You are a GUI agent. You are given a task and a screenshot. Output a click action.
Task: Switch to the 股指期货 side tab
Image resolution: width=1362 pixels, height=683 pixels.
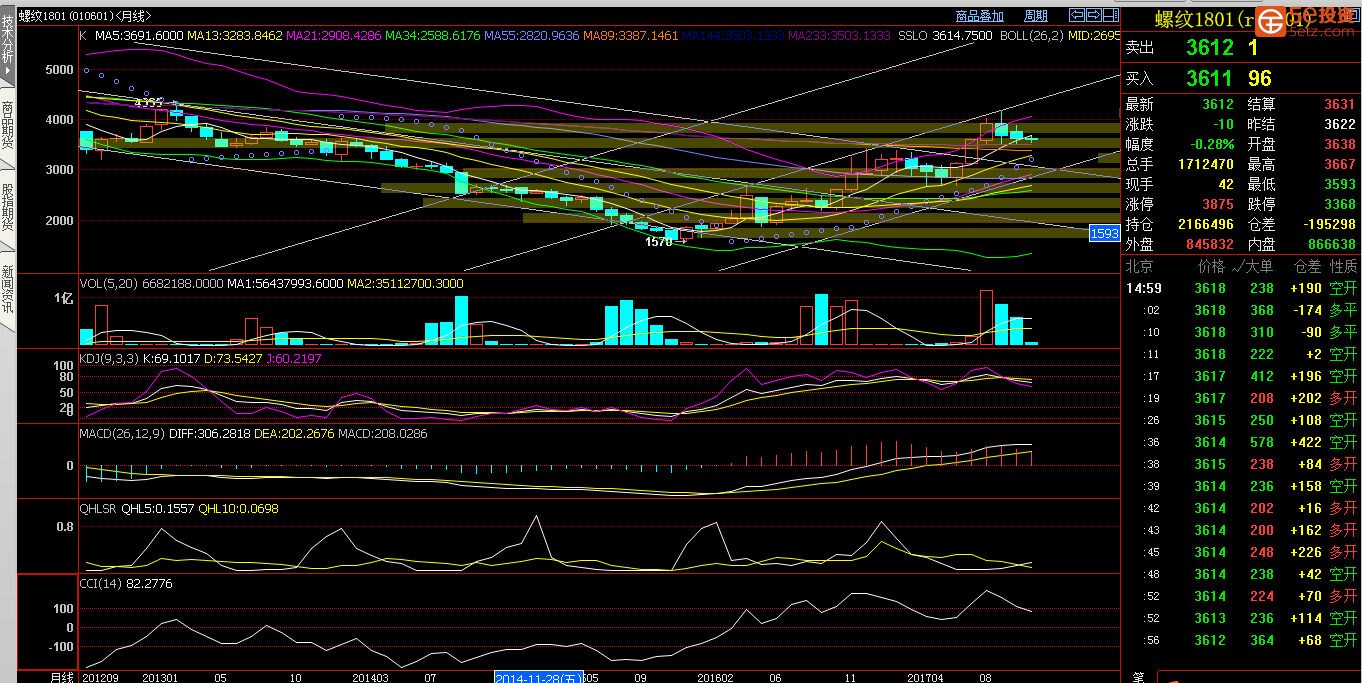pyautogui.click(x=8, y=208)
